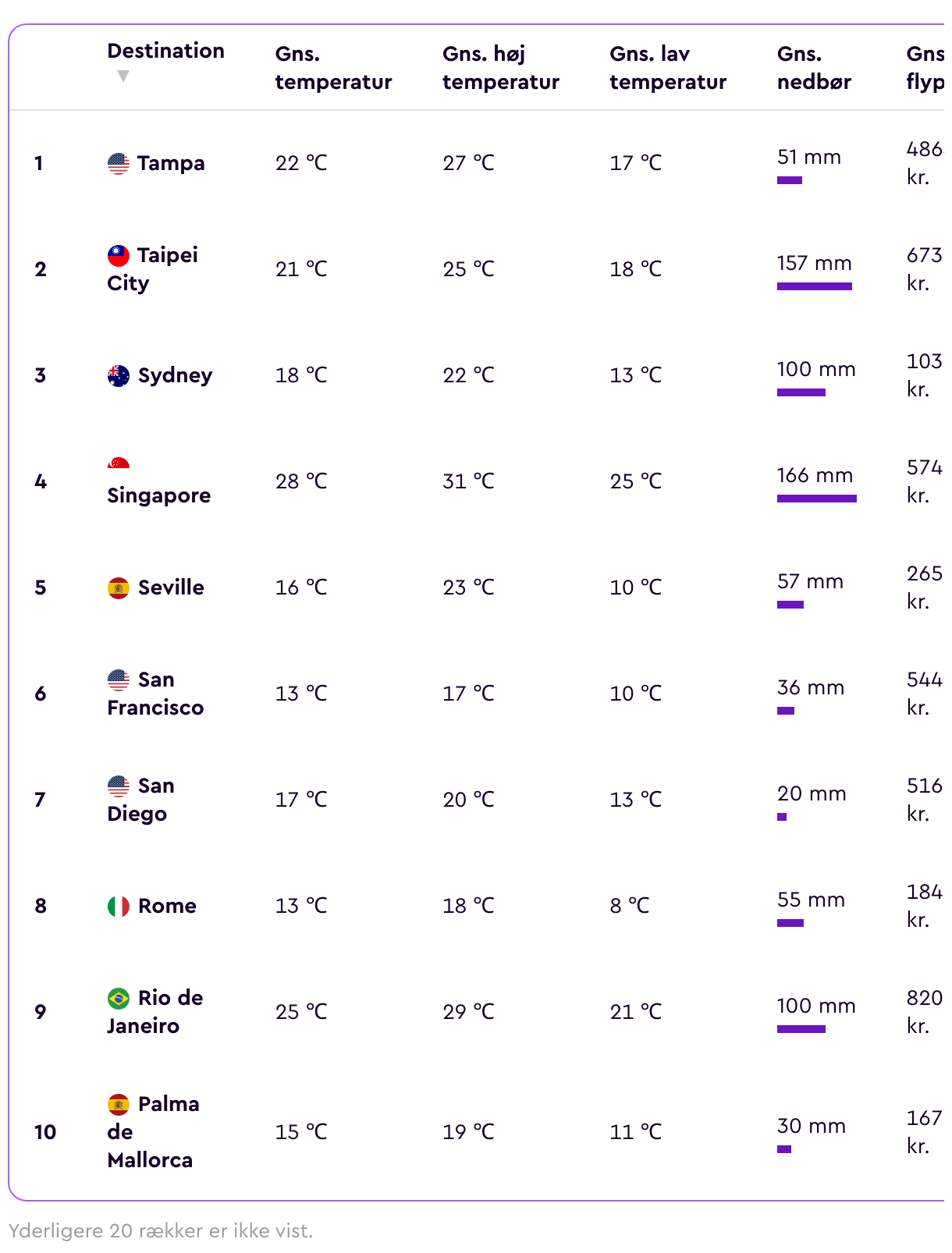The image size is (952, 1253).
Task: Click the Spanish flag beside Palma de Mallorca
Action: (119, 1104)
